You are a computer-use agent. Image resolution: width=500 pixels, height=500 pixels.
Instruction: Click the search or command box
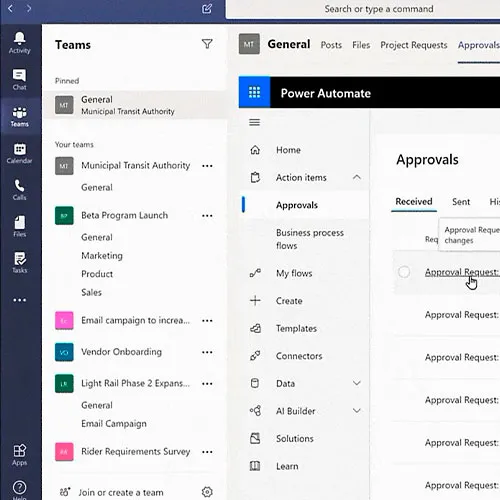pos(379,9)
